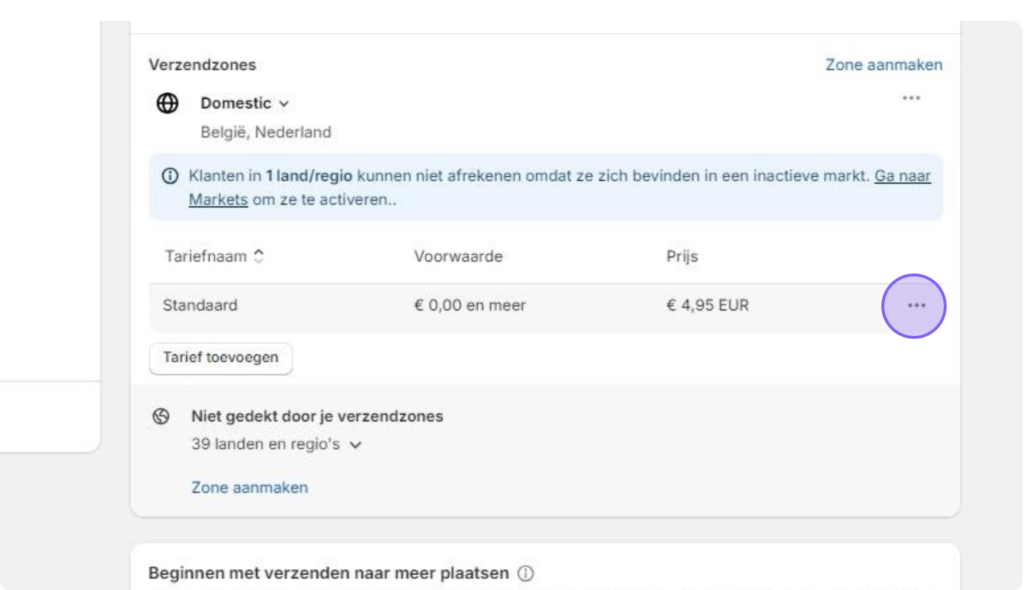The width and height of the screenshot is (1024, 590).
Task: Click the Tariefnaam column header
Action: tap(206, 256)
